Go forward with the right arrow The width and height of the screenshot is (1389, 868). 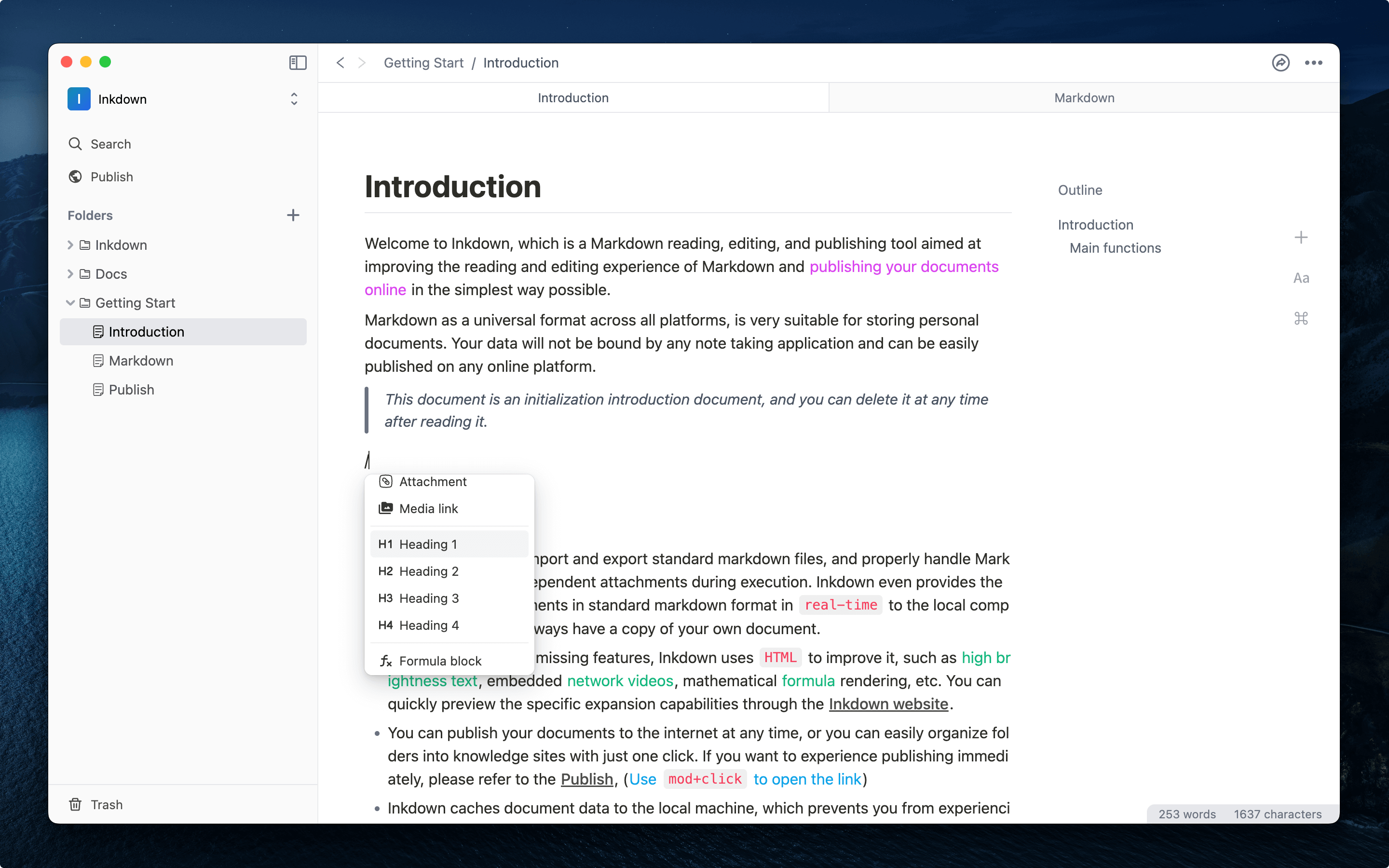(x=362, y=63)
